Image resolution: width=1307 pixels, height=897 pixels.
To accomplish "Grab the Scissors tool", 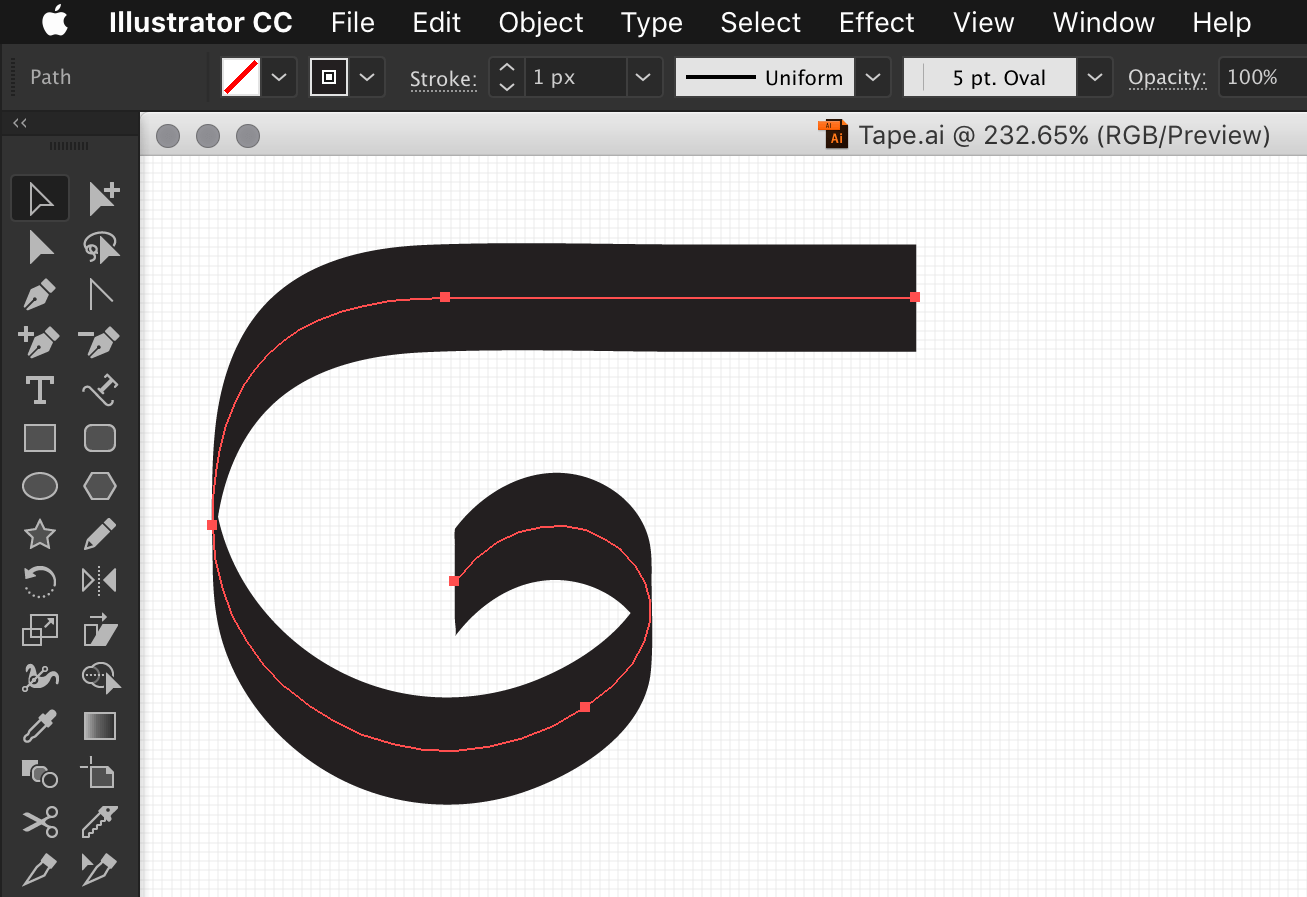I will (39, 822).
